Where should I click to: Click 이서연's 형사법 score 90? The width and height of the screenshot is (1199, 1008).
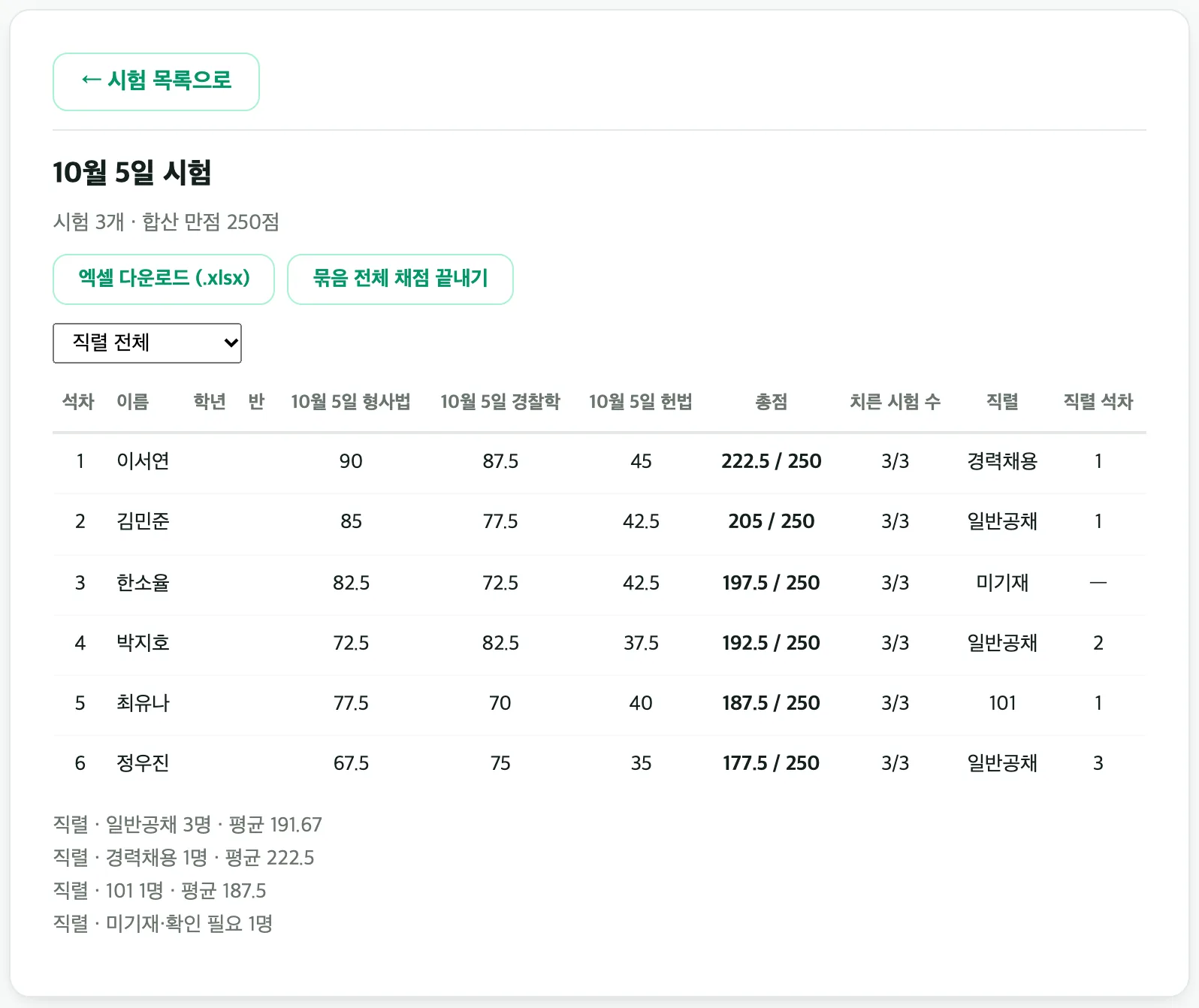351,461
